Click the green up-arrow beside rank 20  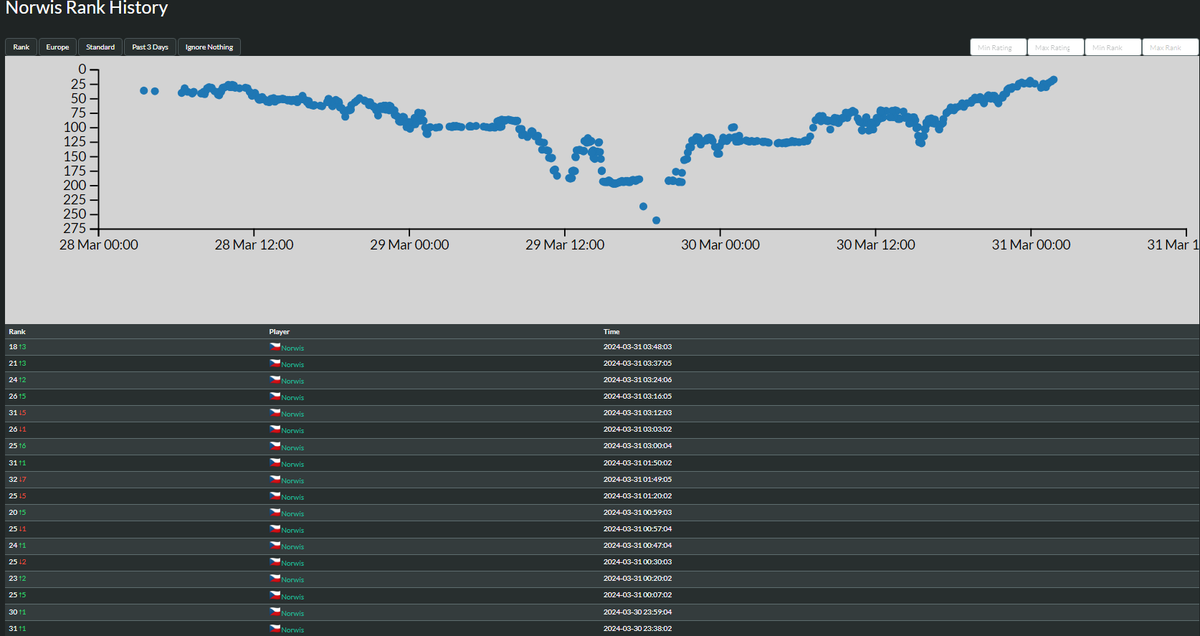(x=23, y=513)
